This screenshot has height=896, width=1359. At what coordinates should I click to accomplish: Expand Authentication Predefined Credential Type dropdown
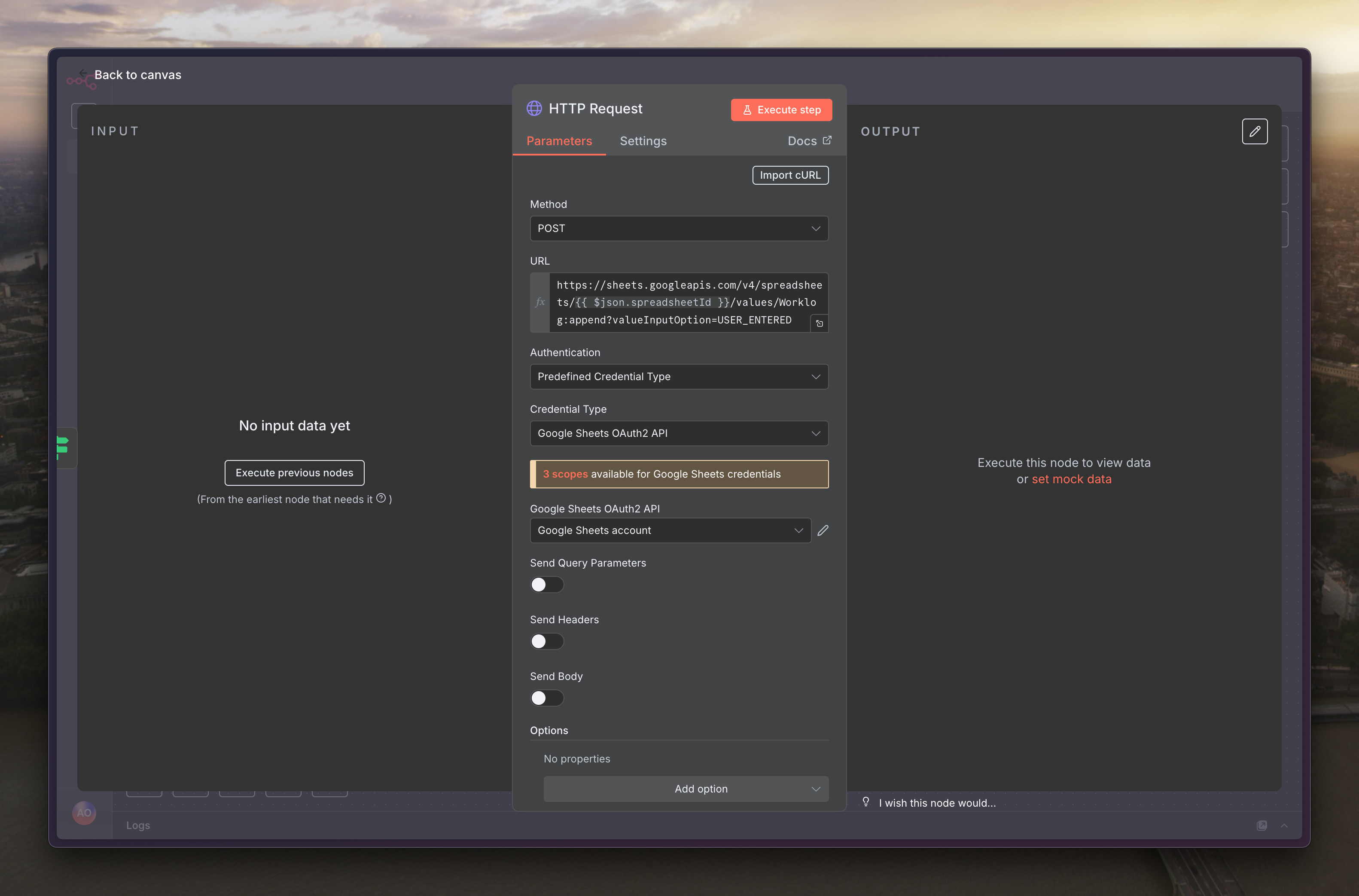tap(679, 377)
